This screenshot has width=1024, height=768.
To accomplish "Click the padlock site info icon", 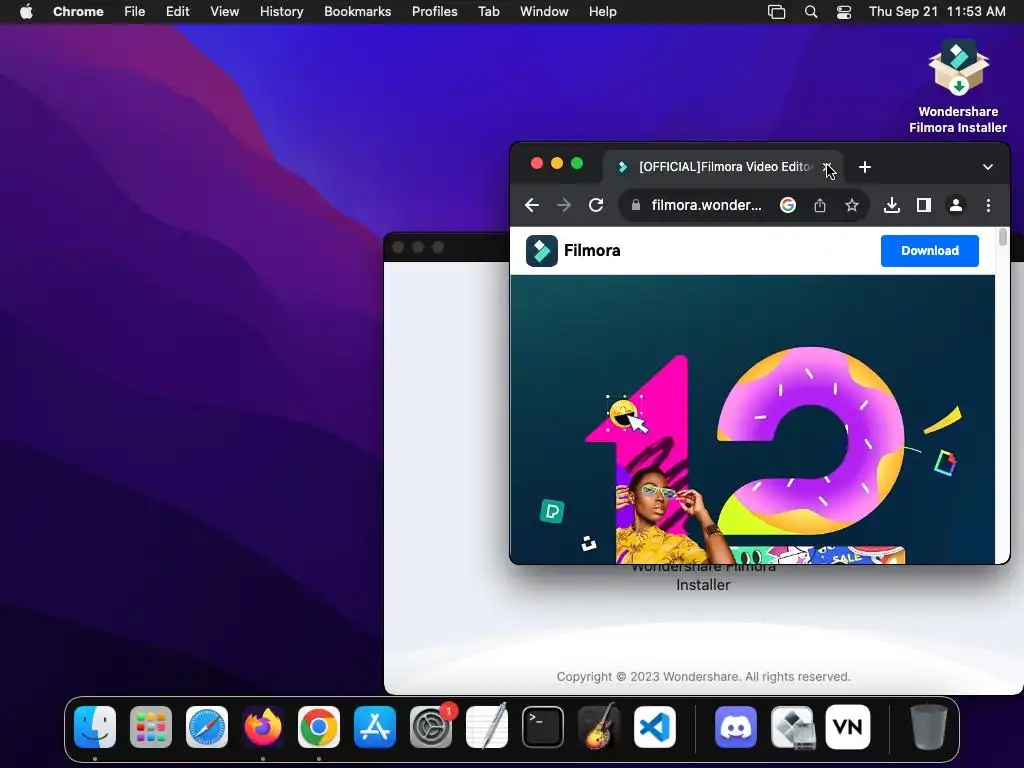I will coord(635,205).
